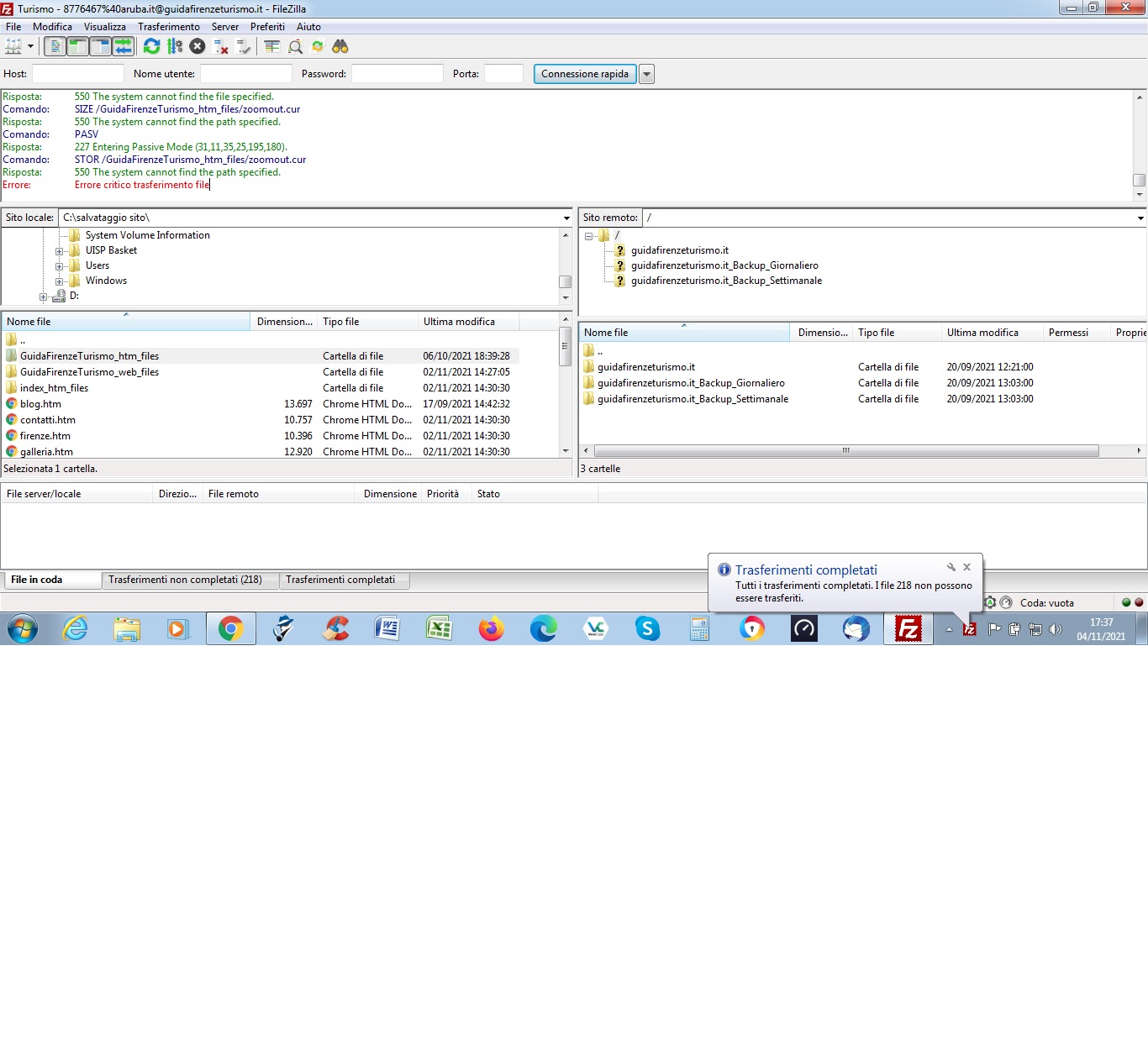Open the Site Manager icon
The image size is (1148, 1045).
click(13, 46)
